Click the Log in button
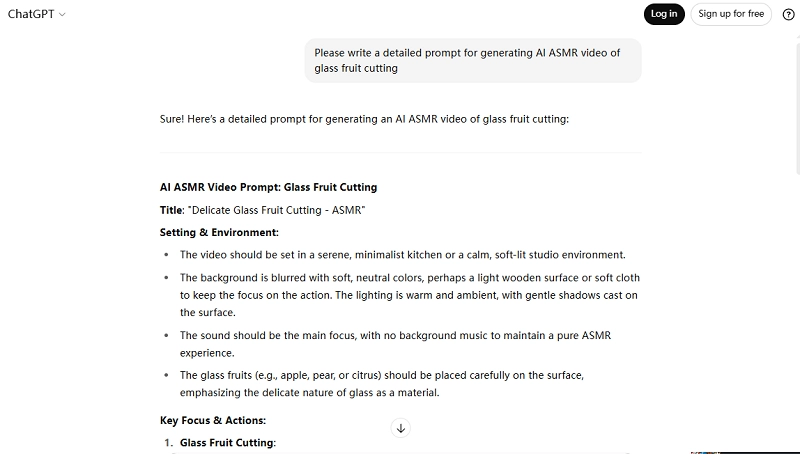The width and height of the screenshot is (800, 454). click(664, 14)
